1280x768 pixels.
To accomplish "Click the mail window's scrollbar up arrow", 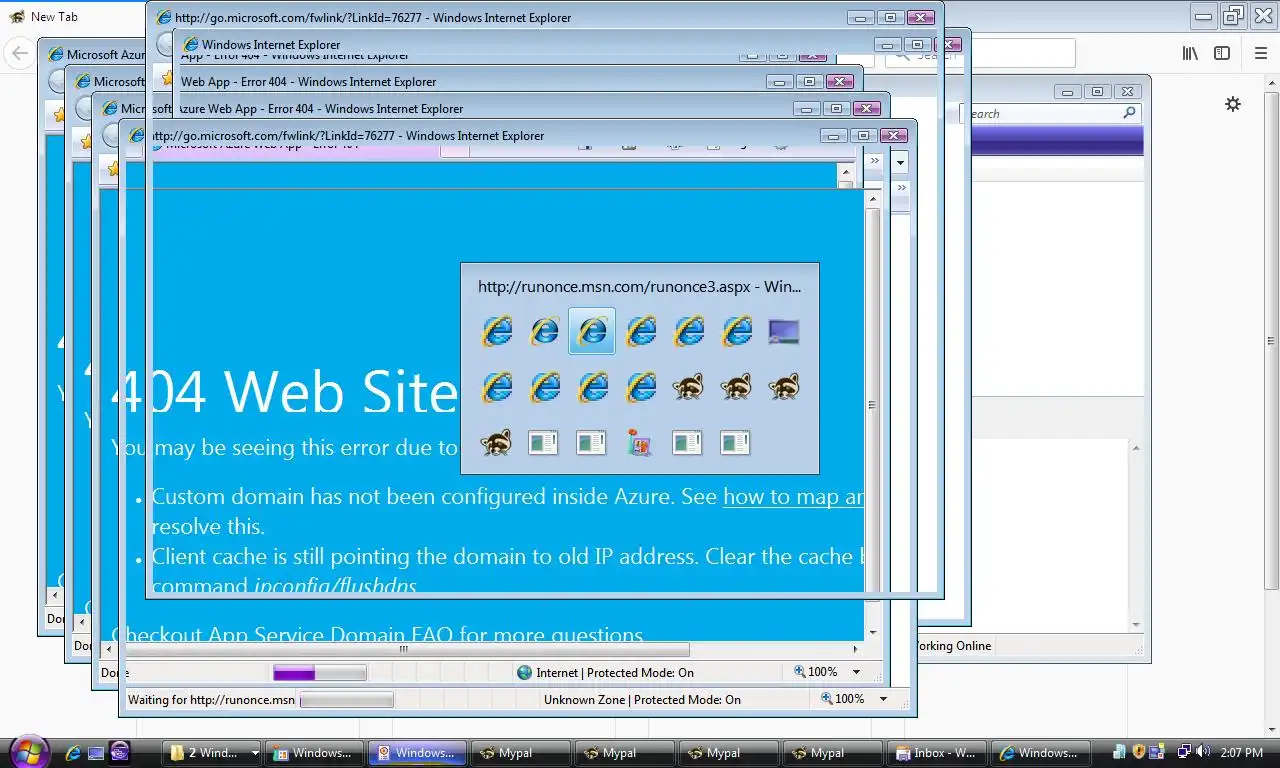I will coord(1136,448).
